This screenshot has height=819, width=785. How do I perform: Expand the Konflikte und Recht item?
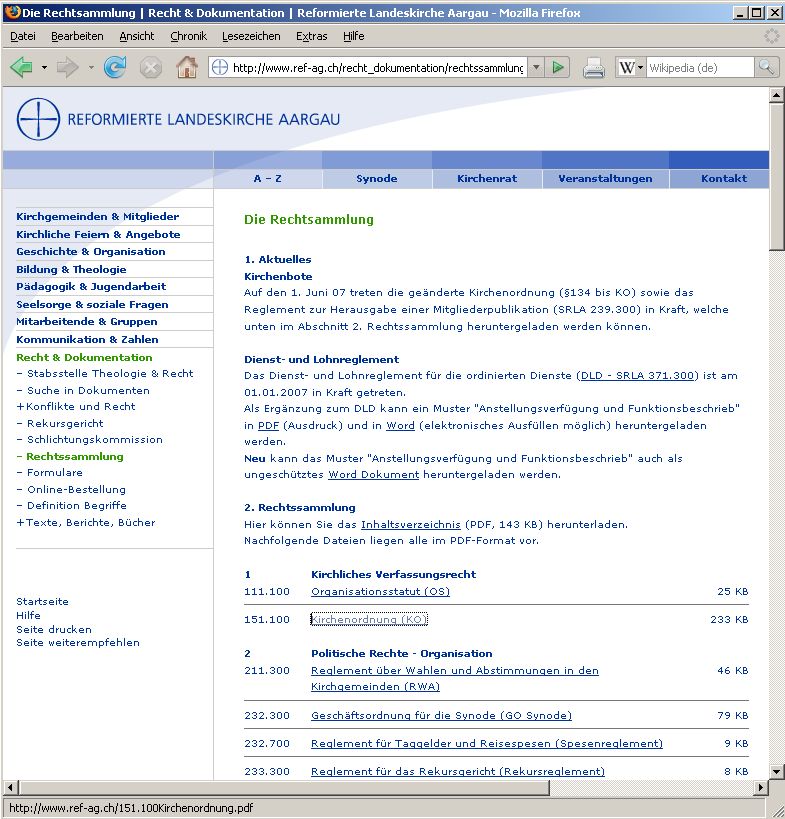pyautogui.click(x=76, y=406)
